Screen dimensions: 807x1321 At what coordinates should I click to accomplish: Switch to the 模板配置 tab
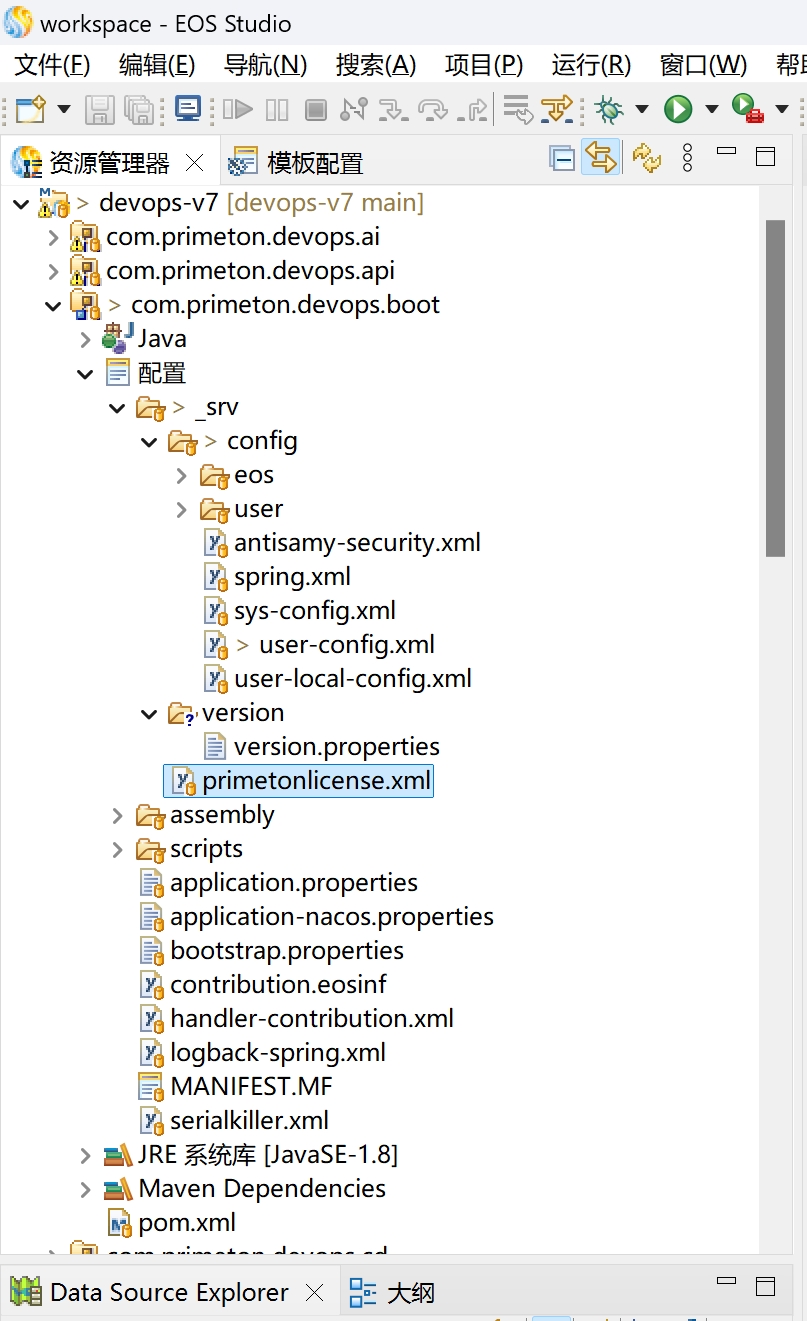click(x=314, y=162)
